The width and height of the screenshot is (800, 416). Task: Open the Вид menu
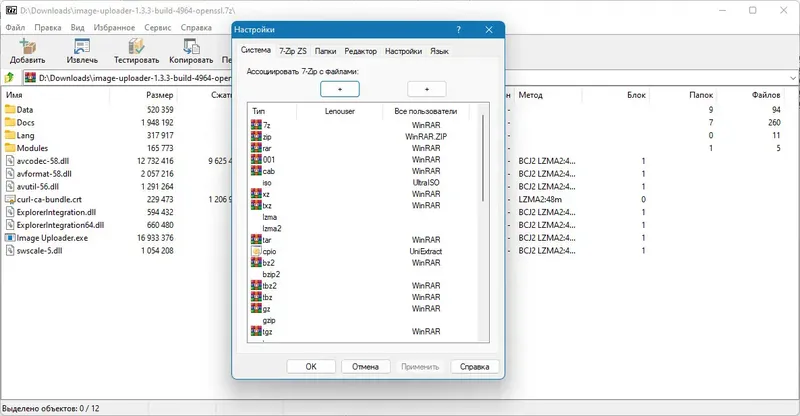coord(77,28)
